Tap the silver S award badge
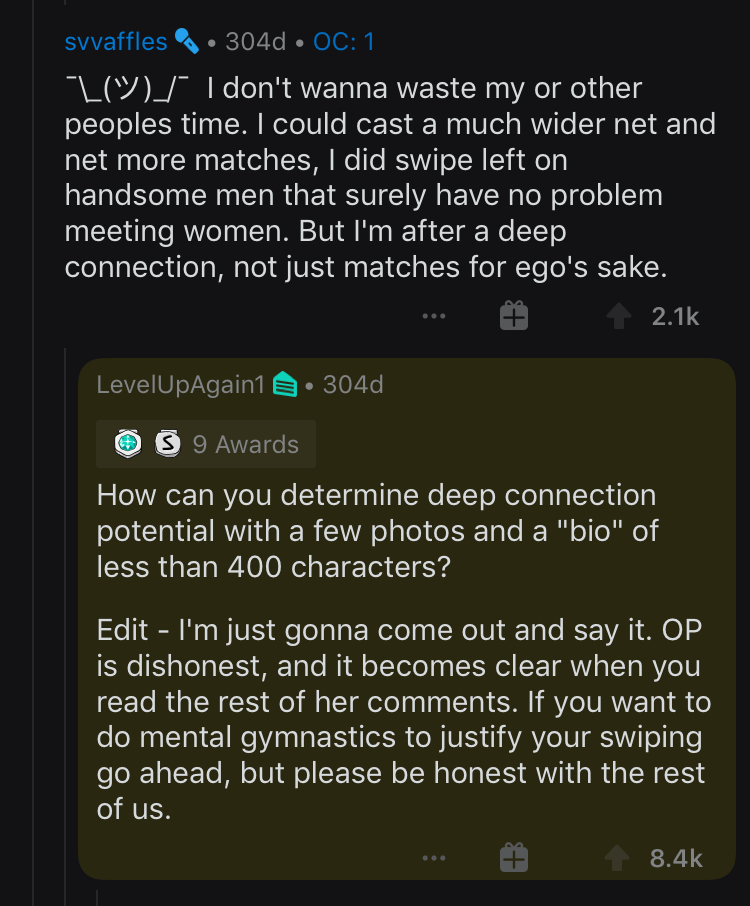 (x=167, y=444)
